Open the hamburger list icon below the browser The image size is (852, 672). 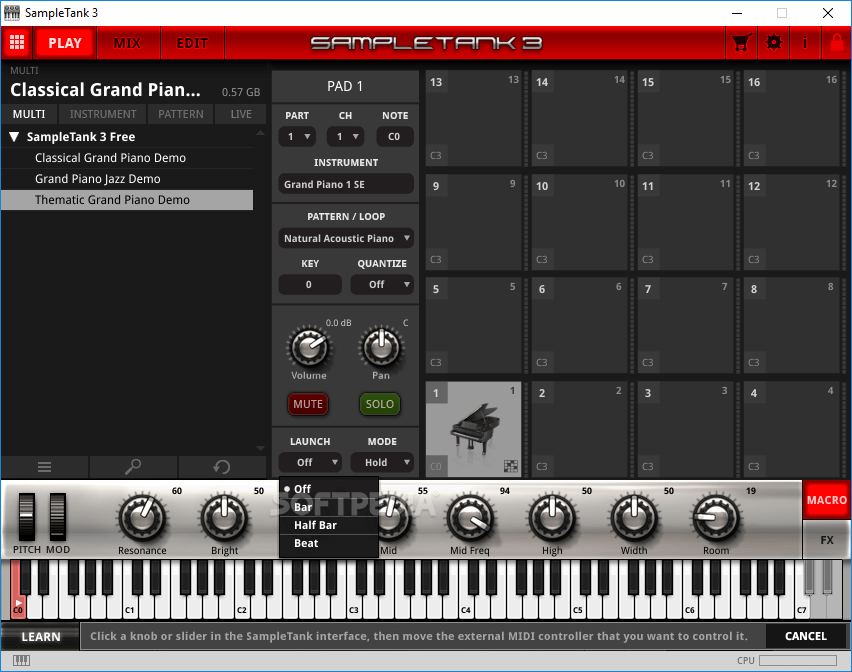coord(42,467)
